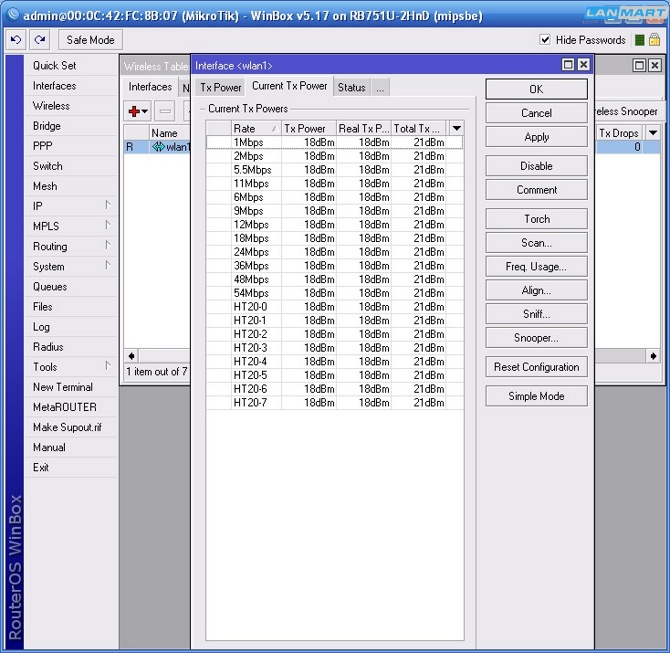Click the right scroll arrow in Wireless Tables
The image size is (670, 653).
coord(653,356)
